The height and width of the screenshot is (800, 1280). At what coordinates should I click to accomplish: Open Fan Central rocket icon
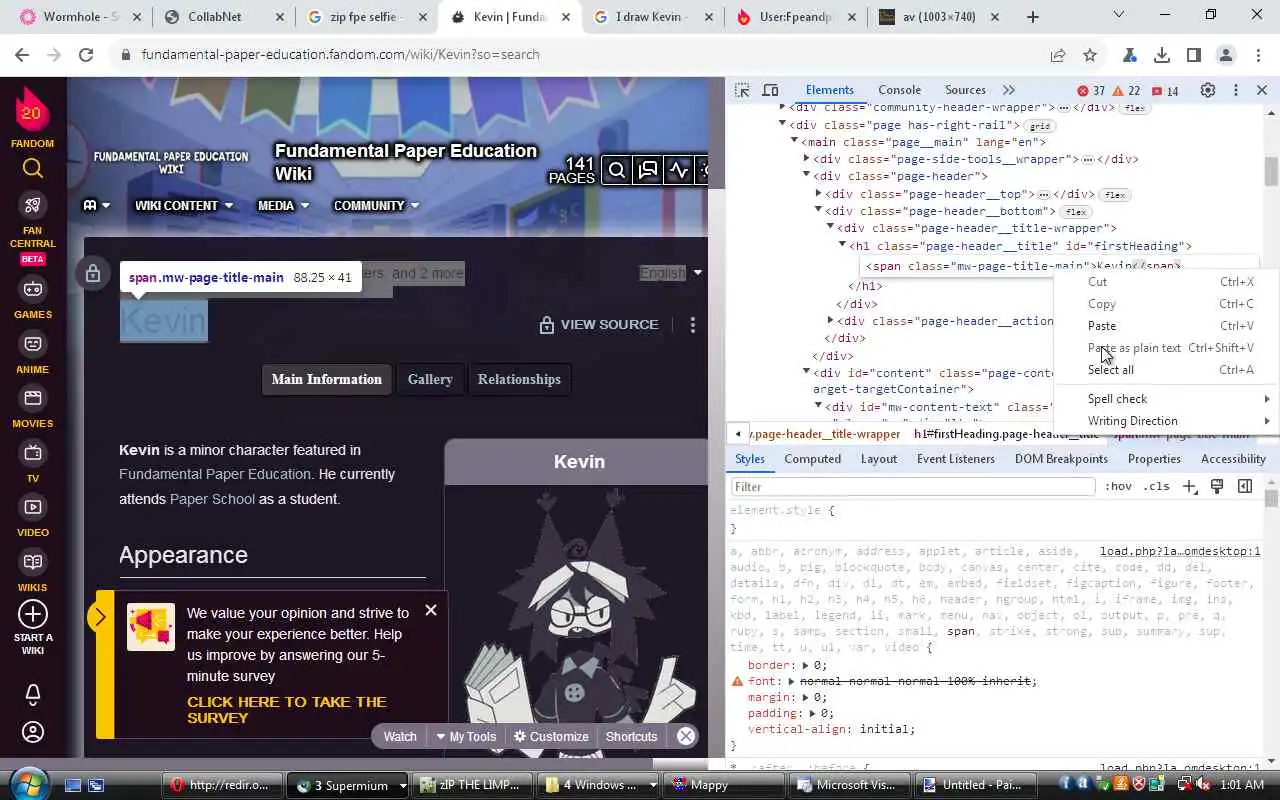pos(33,205)
